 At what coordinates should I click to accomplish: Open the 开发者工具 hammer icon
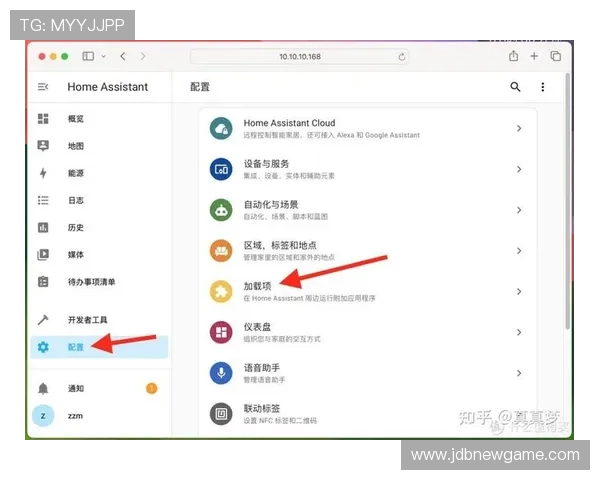(x=43, y=320)
